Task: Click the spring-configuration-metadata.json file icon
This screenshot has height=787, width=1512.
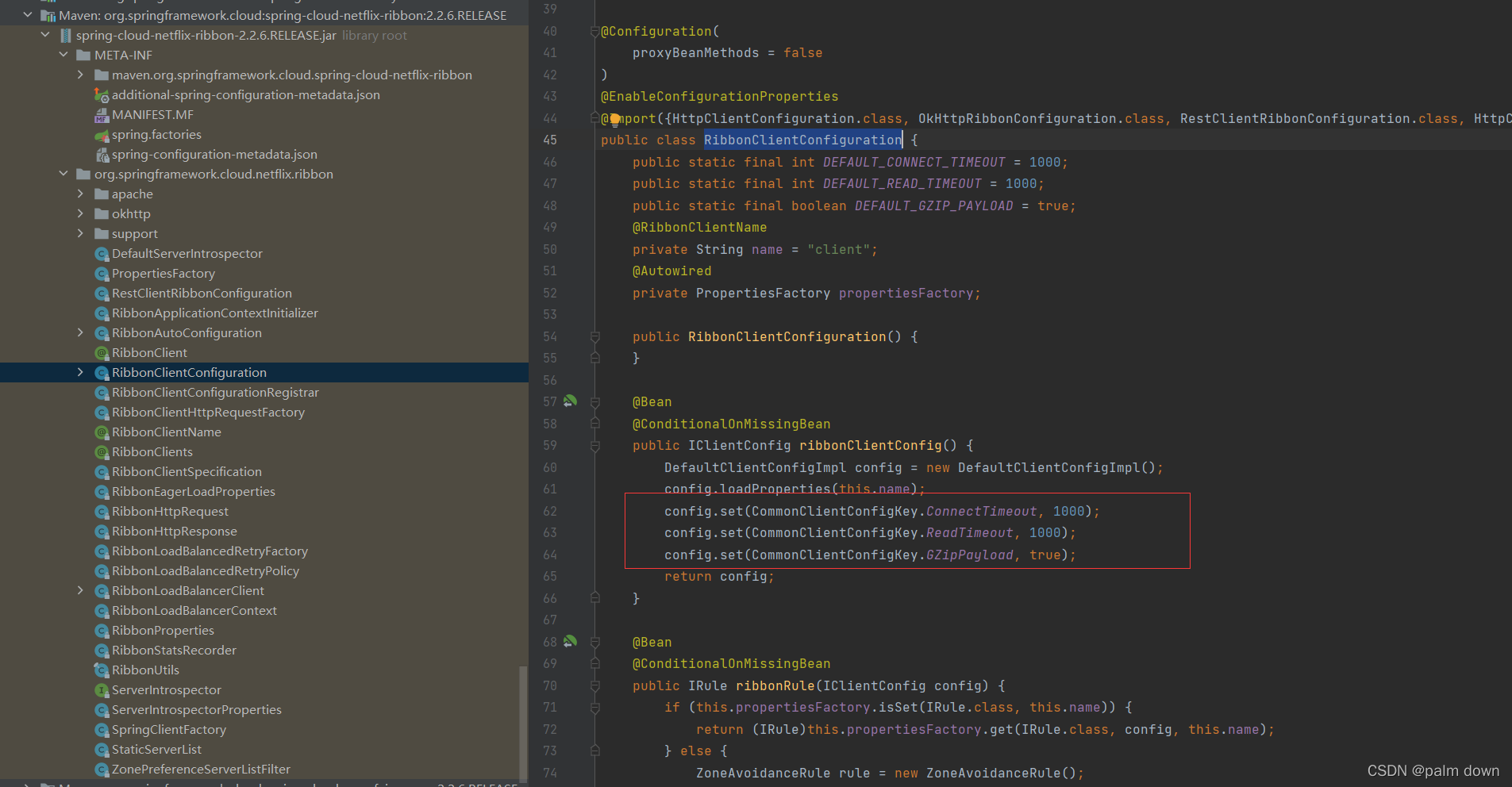Action: click(102, 155)
